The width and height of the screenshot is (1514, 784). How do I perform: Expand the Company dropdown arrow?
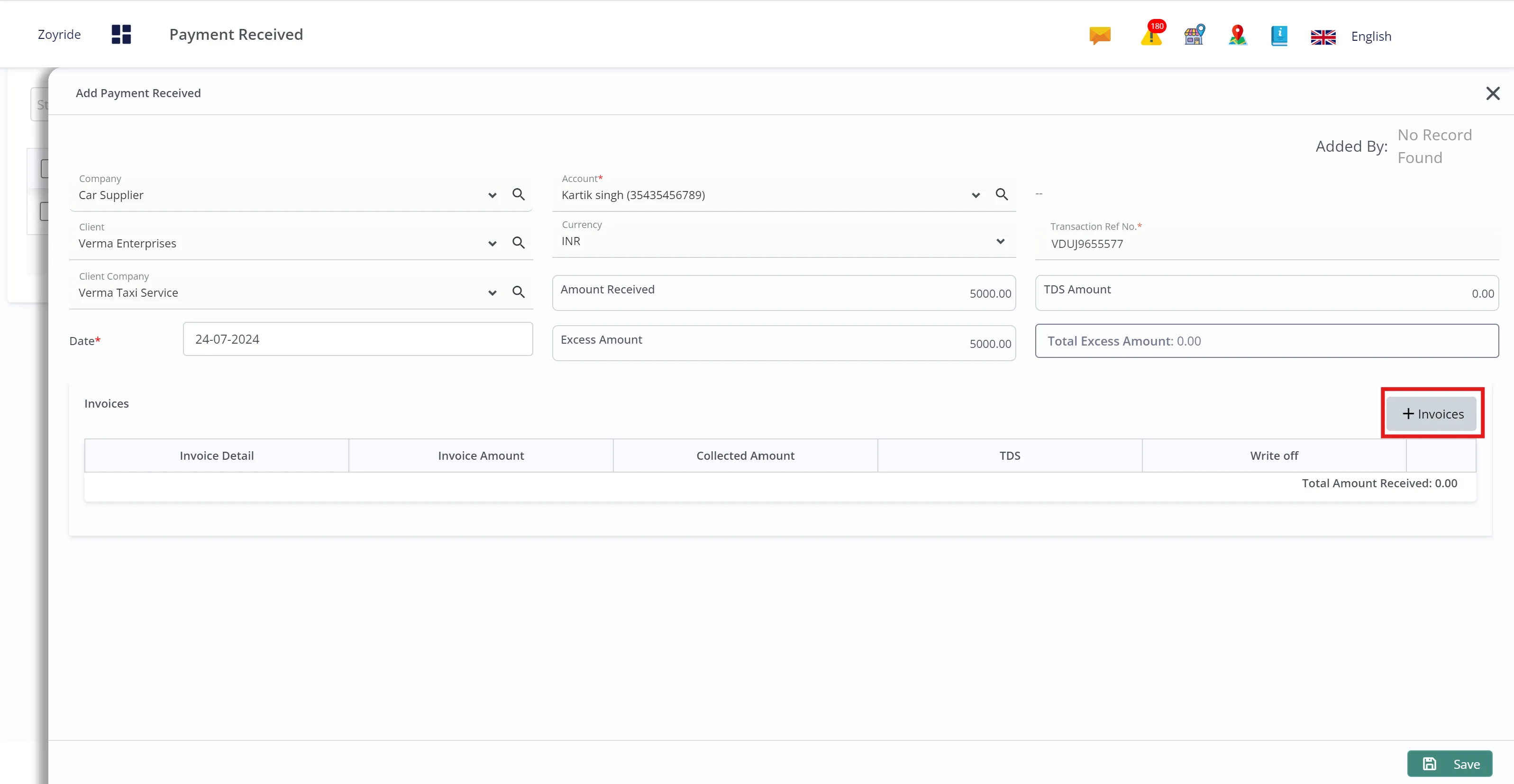pyautogui.click(x=492, y=195)
